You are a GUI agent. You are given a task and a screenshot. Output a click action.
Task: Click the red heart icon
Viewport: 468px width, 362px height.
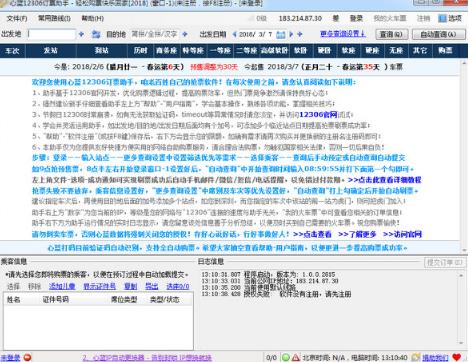pos(457,357)
